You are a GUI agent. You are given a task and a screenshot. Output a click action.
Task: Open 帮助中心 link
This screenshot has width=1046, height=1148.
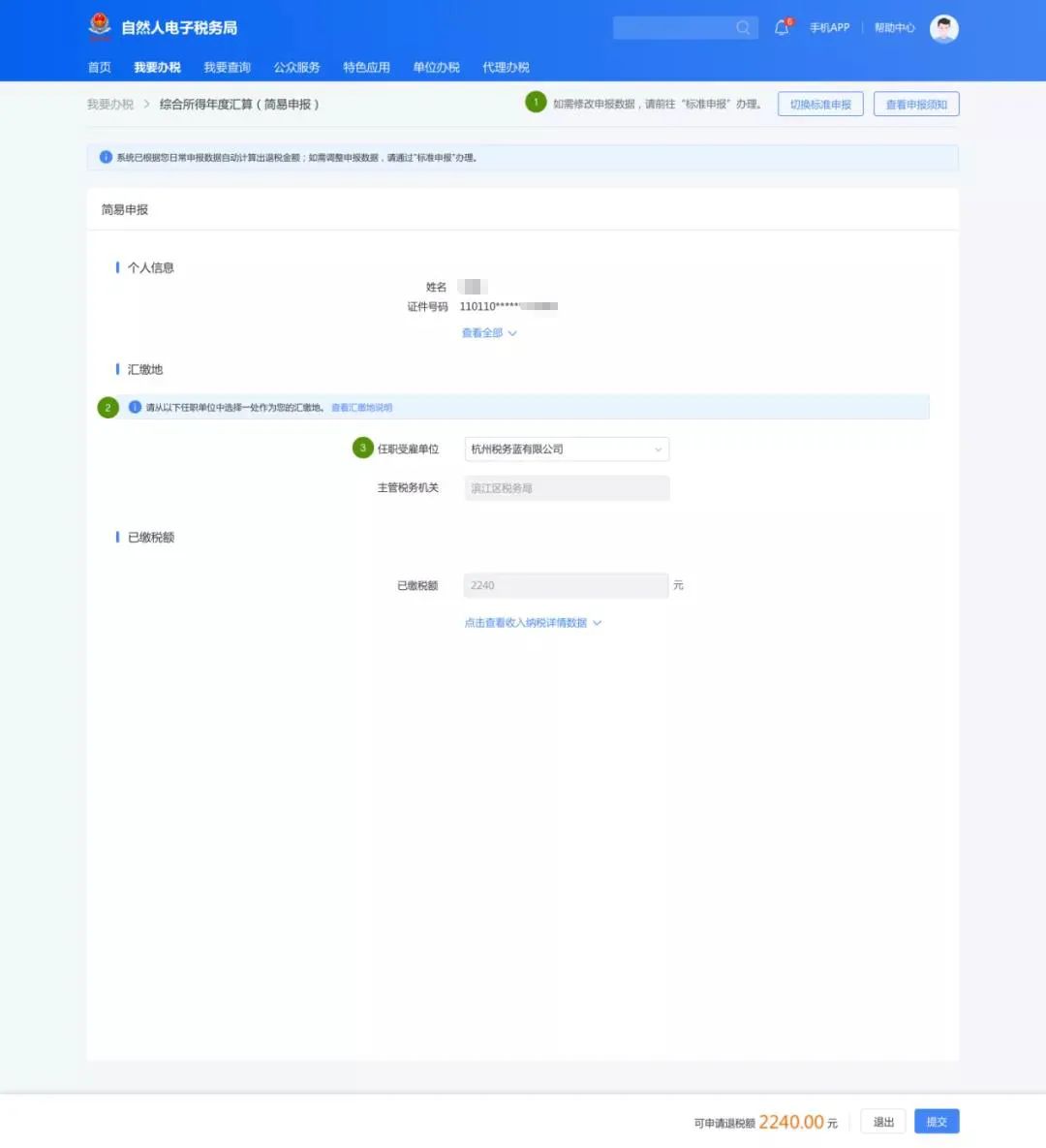pyautogui.click(x=895, y=28)
